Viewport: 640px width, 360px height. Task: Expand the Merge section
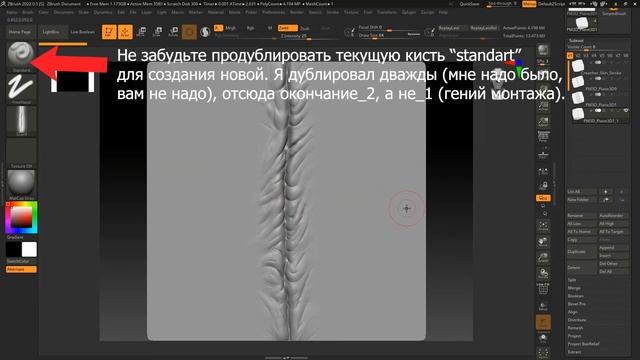click(574, 288)
